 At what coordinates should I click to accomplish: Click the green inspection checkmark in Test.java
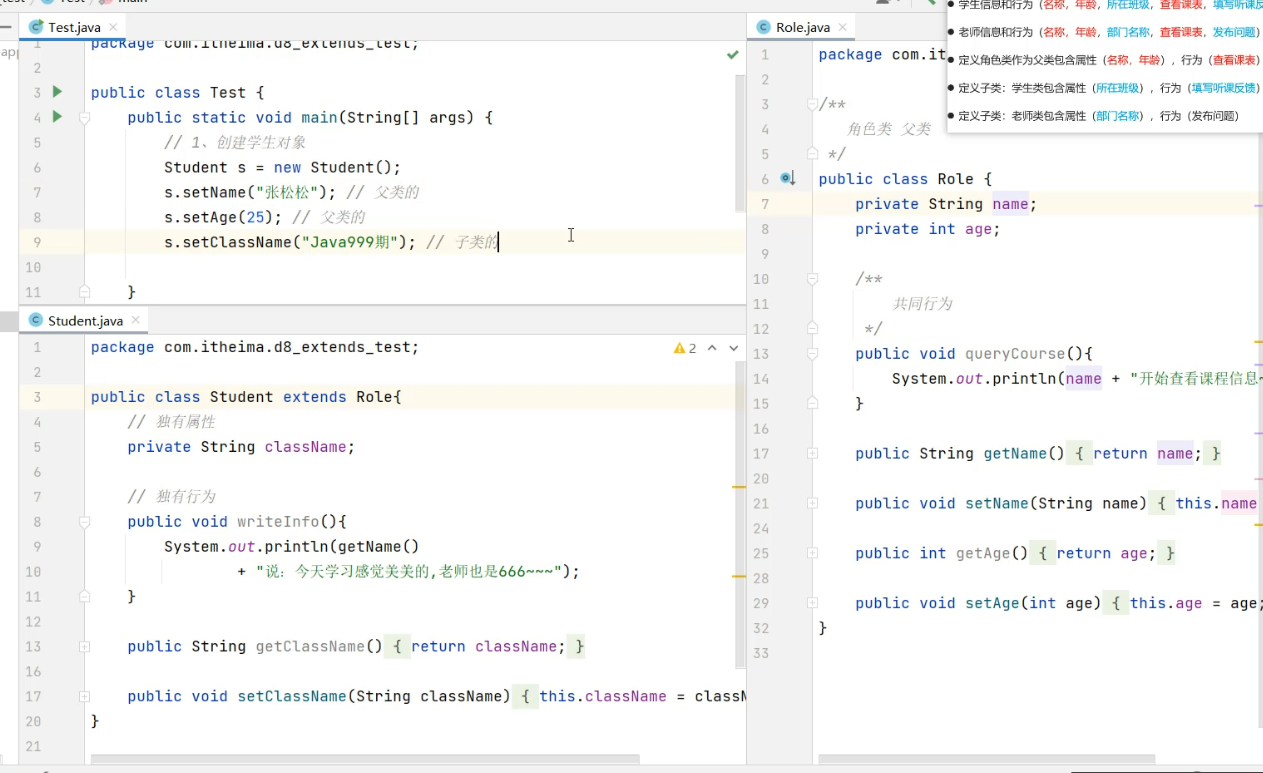coord(733,55)
